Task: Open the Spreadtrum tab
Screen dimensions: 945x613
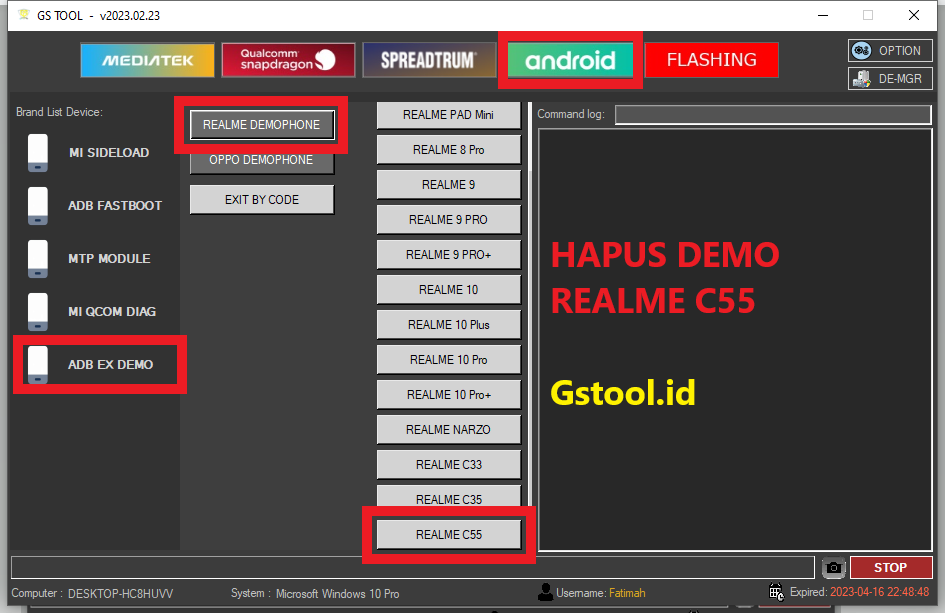Action: (429, 60)
